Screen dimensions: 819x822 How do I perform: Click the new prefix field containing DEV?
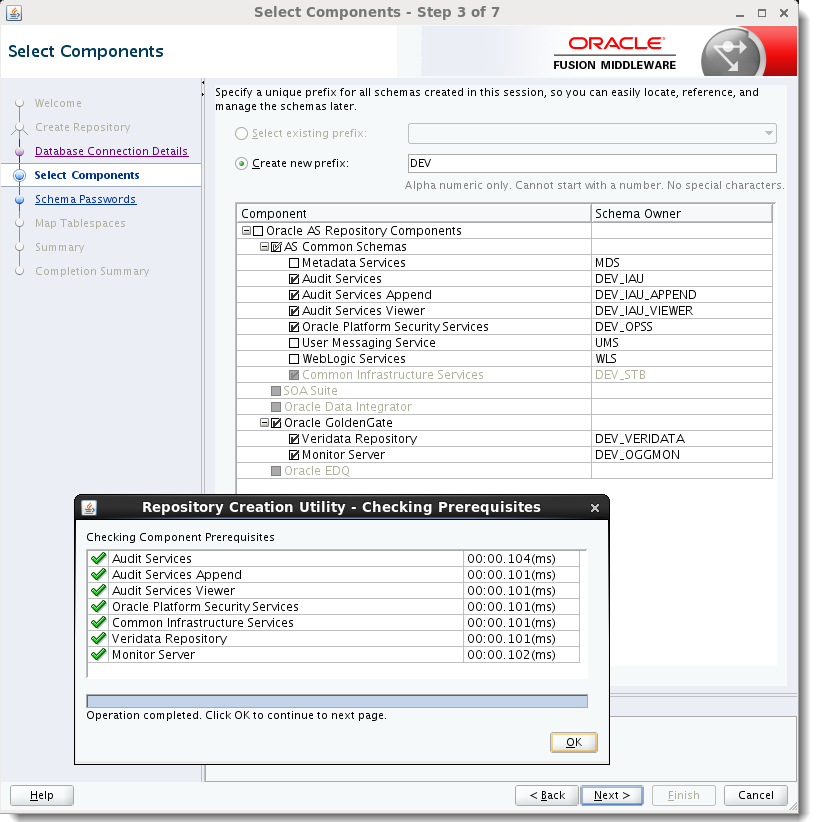[x=592, y=163]
